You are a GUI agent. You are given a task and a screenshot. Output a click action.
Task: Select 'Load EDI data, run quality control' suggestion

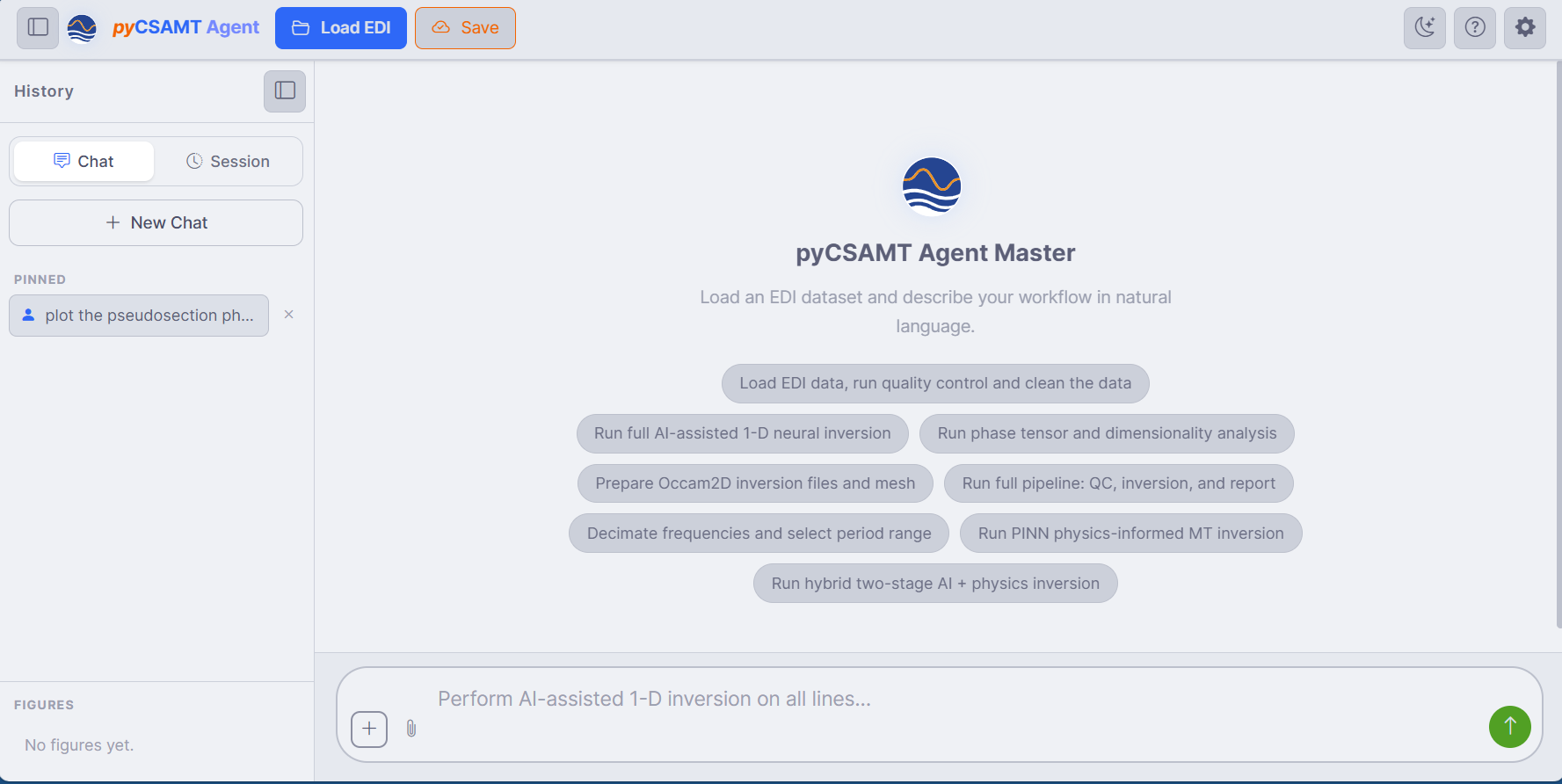pyautogui.click(x=935, y=383)
